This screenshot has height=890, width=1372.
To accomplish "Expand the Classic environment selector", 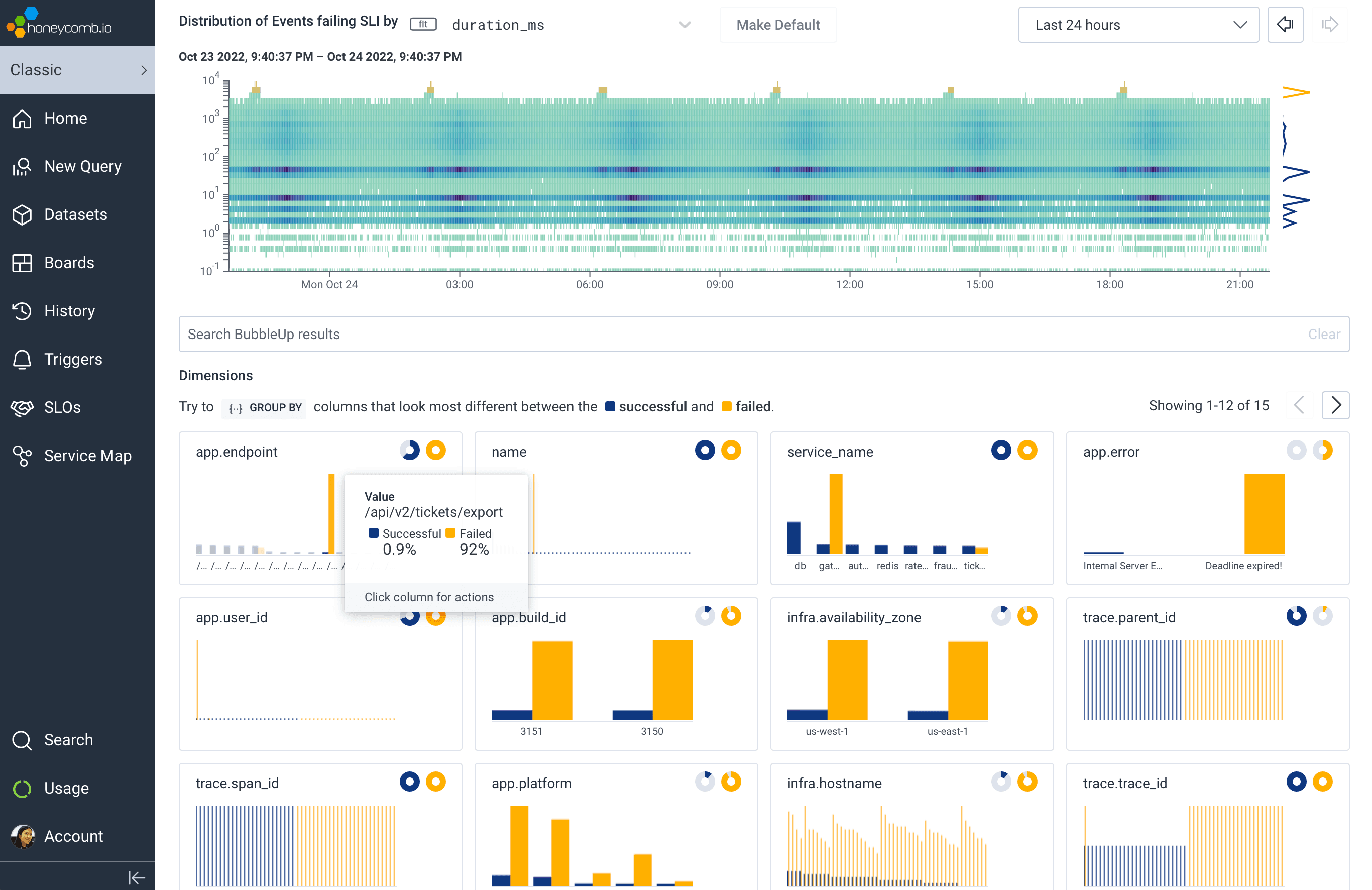I will [77, 70].
